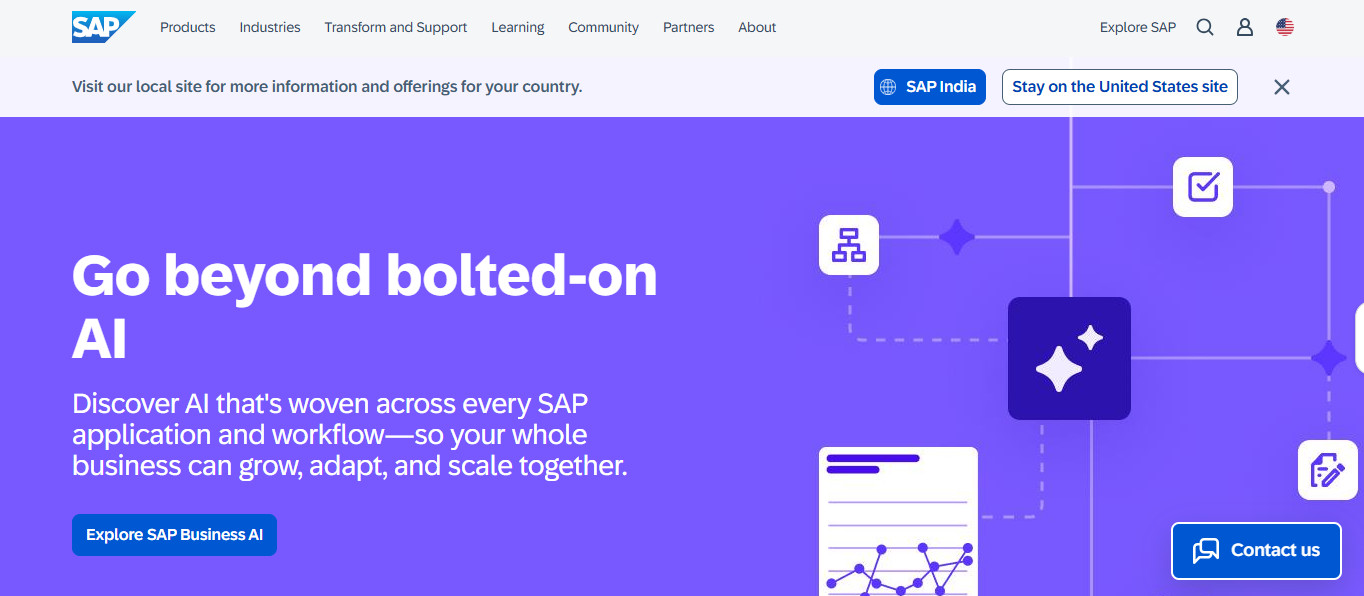1364x596 pixels.
Task: Click the AI sparkle tile in hero graphic
Action: pos(1069,358)
